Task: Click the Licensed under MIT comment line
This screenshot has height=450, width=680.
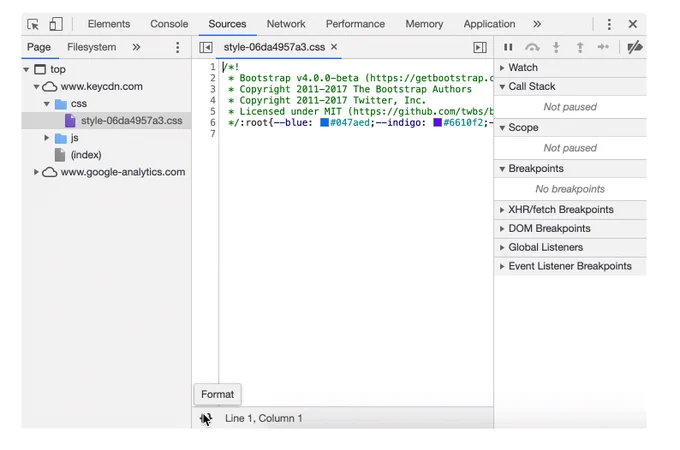Action: [360, 111]
